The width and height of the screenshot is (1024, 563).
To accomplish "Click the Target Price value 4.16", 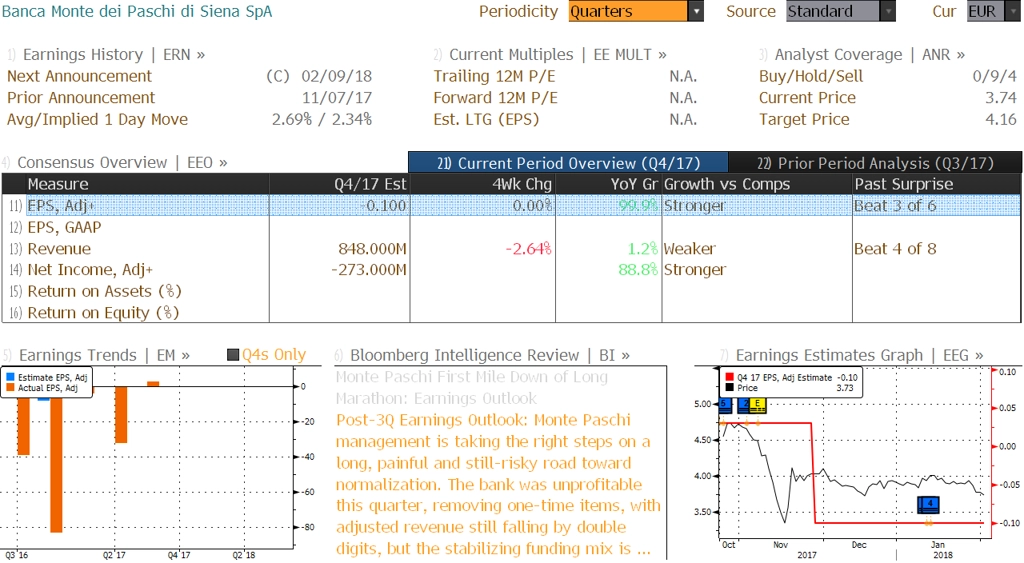I will [1000, 119].
